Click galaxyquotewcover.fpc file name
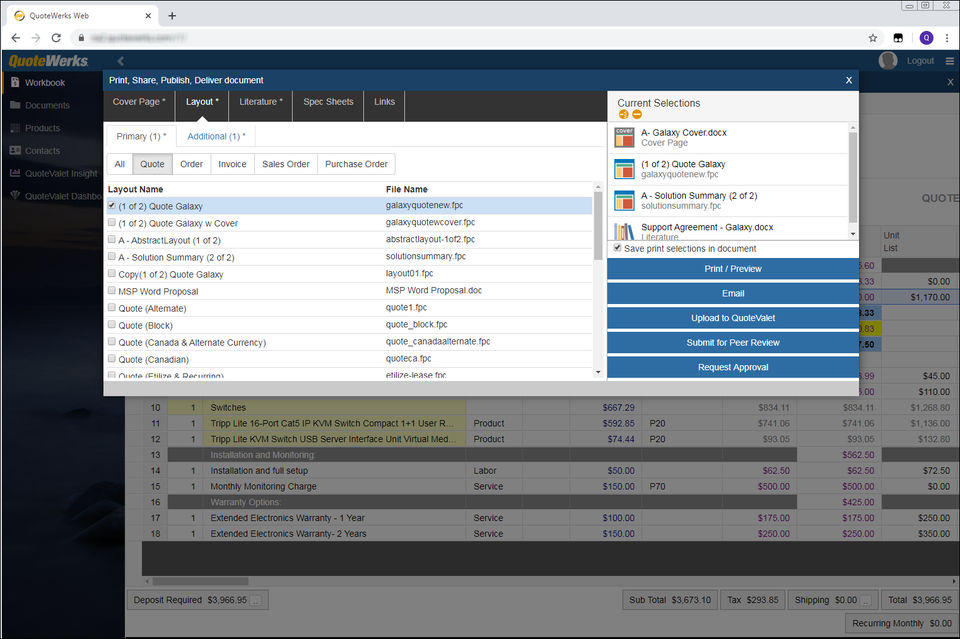 coord(430,222)
